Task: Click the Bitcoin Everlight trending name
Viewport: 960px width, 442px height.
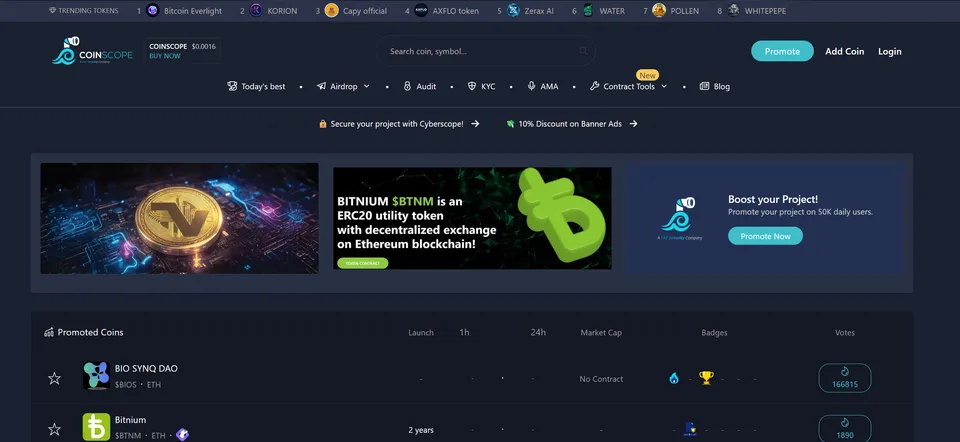Action: (x=193, y=10)
